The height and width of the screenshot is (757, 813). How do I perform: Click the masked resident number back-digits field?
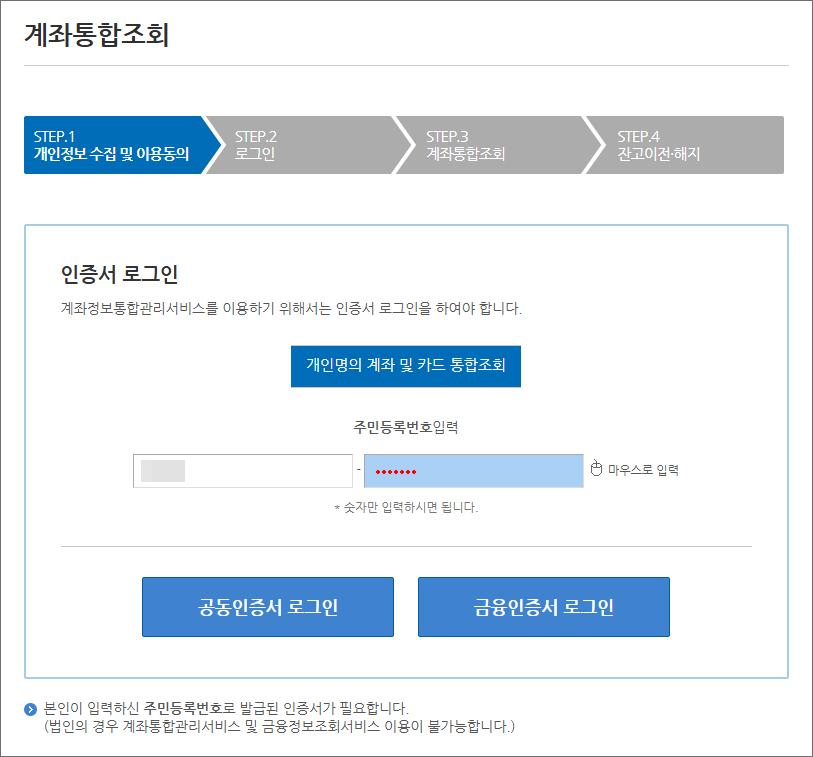tap(473, 471)
